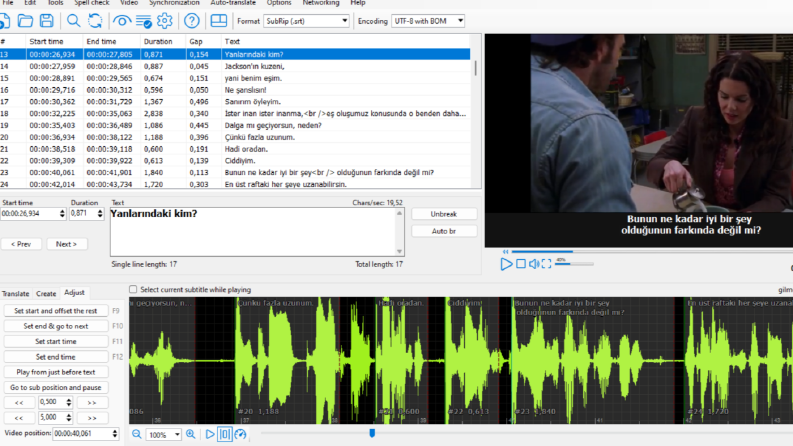
Task: Open the Format dropdown showing SubRip (.srt)
Action: point(306,21)
